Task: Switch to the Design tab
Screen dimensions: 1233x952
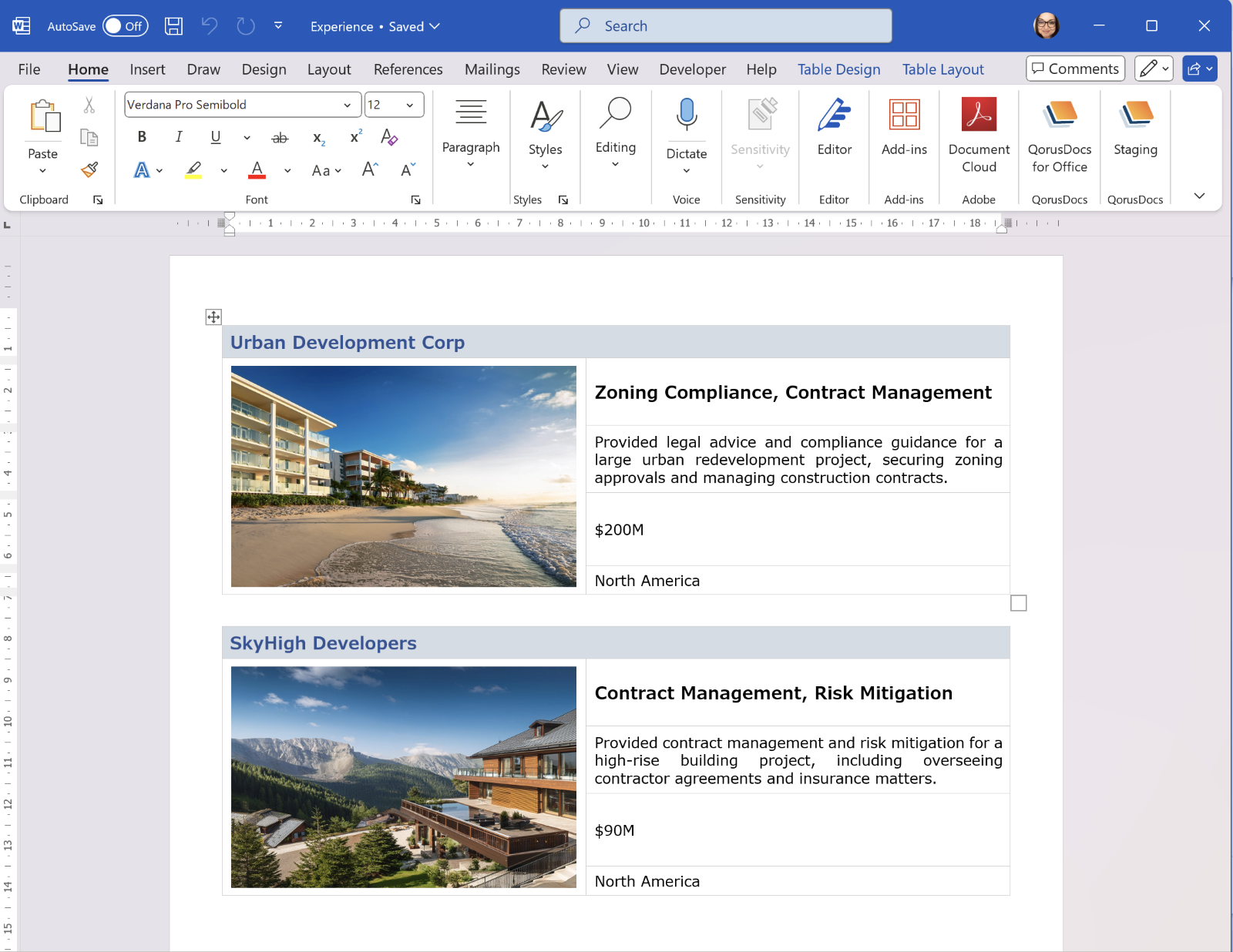Action: (264, 69)
